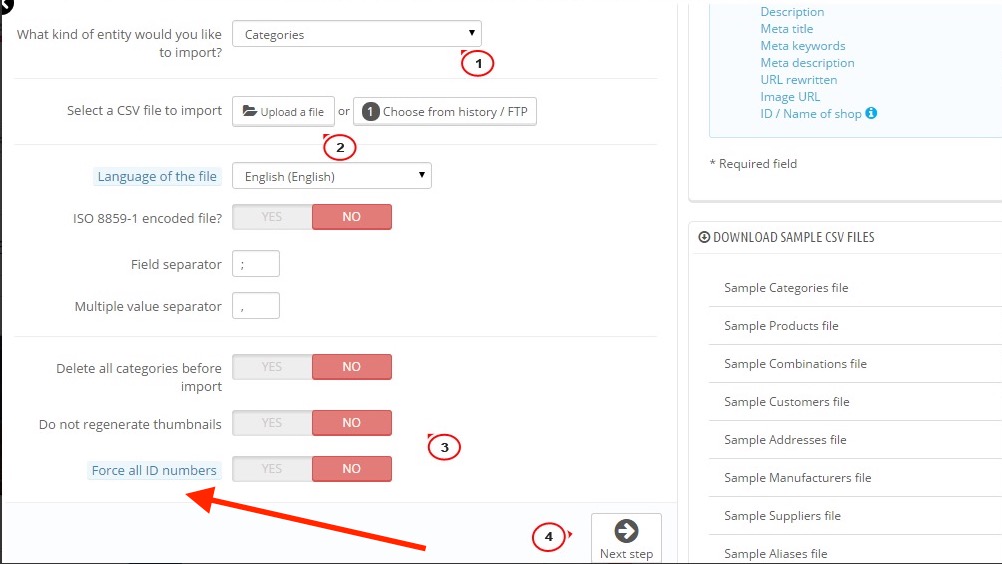Image resolution: width=1002 pixels, height=564 pixels.
Task: Switch Force all ID numbers to YES
Action: (x=272, y=469)
